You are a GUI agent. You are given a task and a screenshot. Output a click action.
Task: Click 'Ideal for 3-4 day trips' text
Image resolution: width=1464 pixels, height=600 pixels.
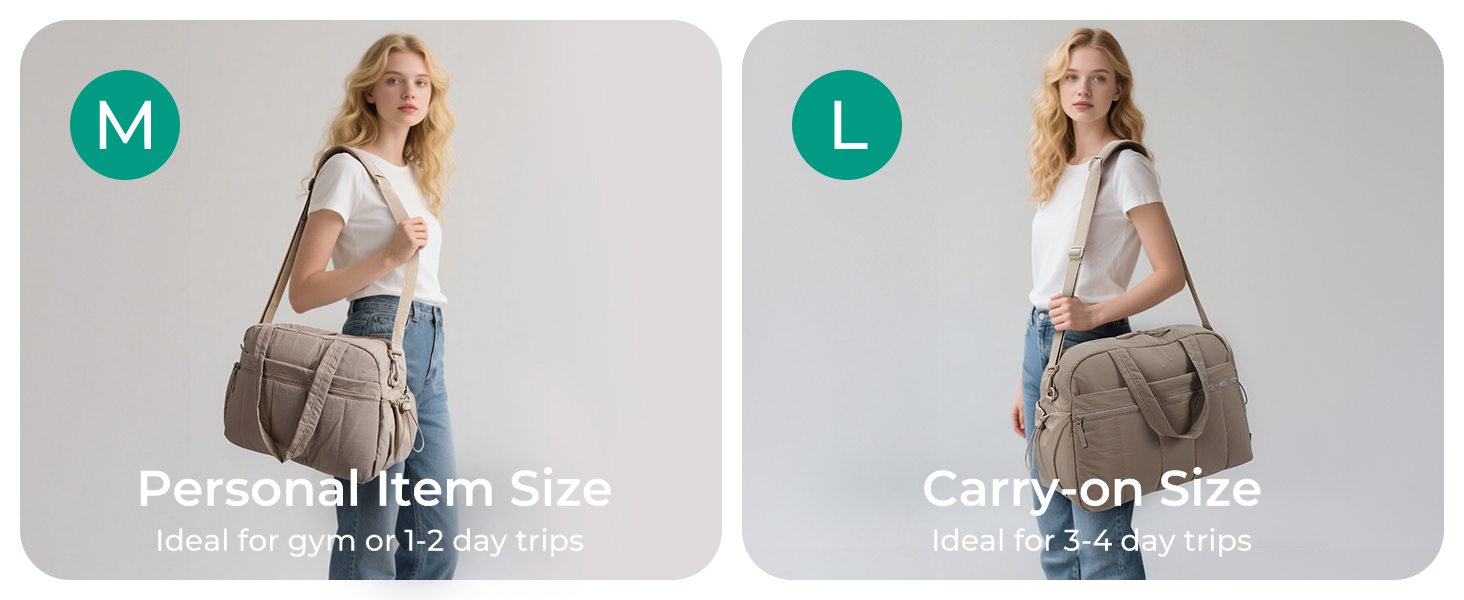(x=1091, y=542)
